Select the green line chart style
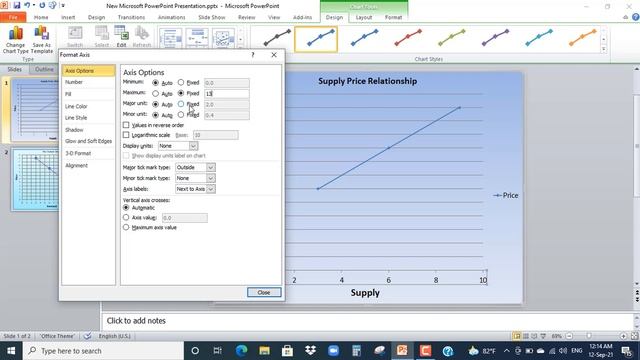Screen dimensions: 640x360 (x=452, y=38)
